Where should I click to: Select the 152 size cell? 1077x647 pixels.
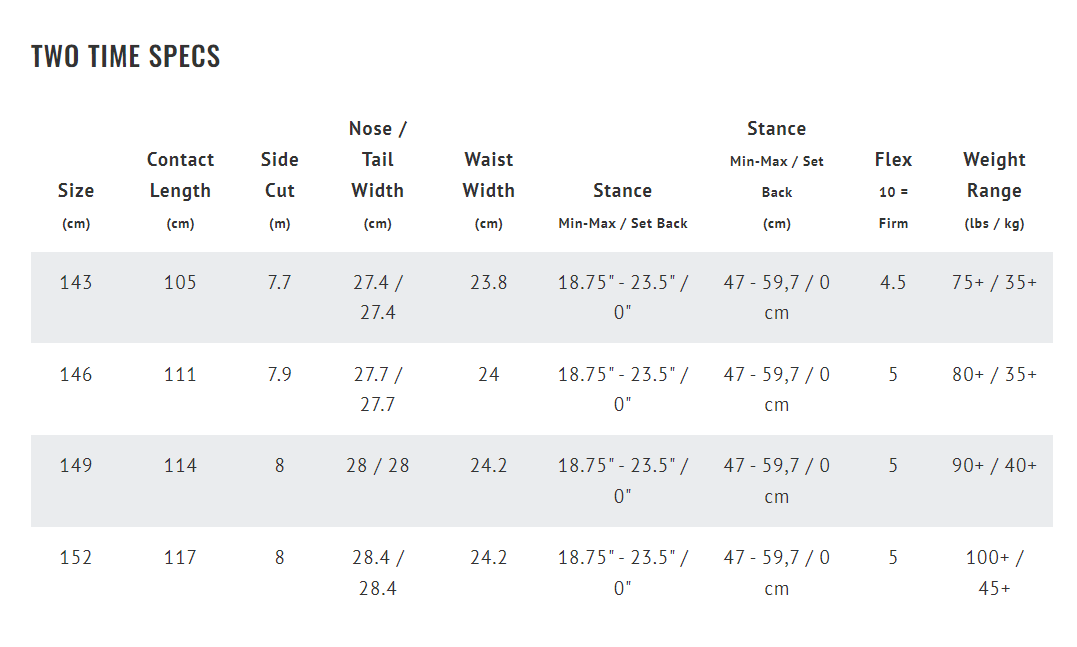point(76,558)
